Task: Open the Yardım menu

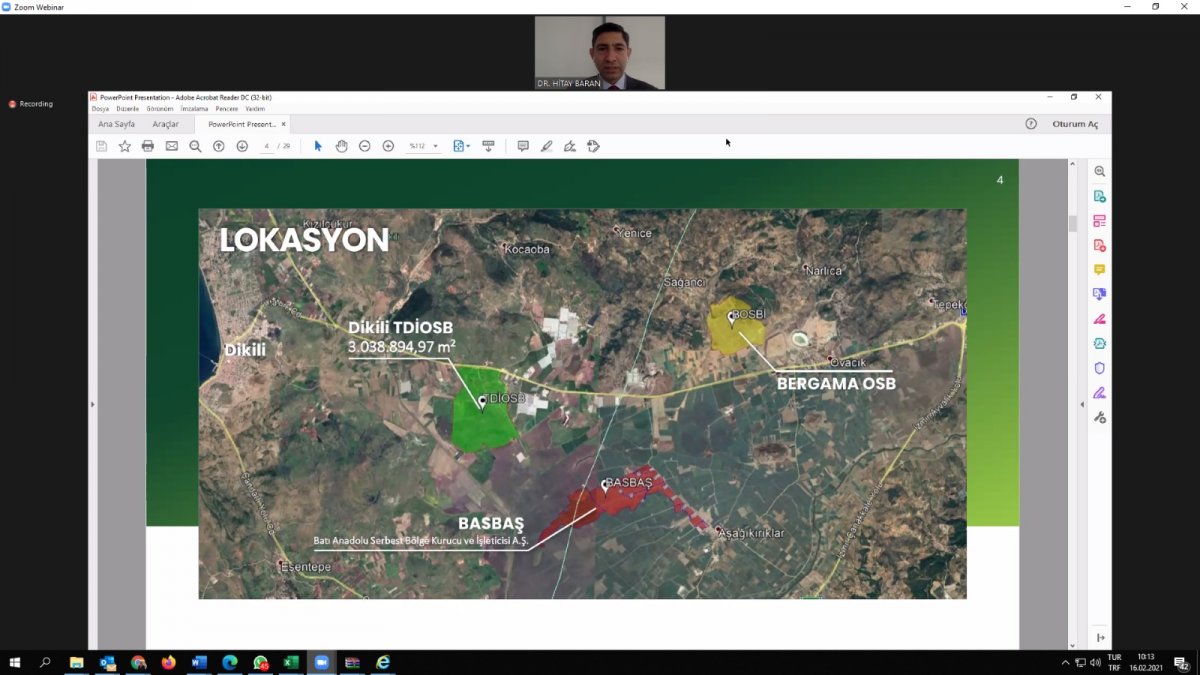Action: click(255, 108)
